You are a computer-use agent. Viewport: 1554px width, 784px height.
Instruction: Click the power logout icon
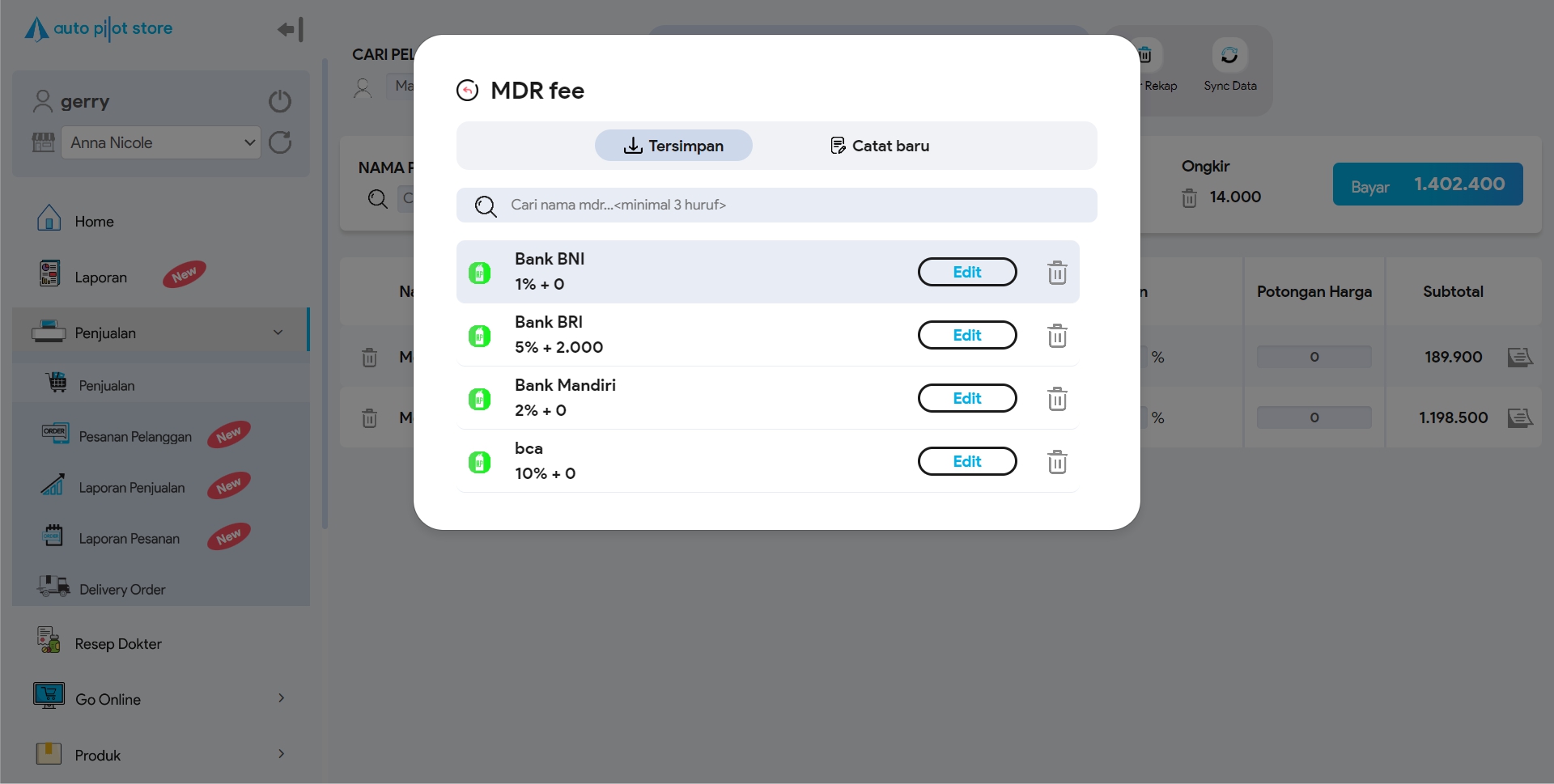(x=280, y=101)
